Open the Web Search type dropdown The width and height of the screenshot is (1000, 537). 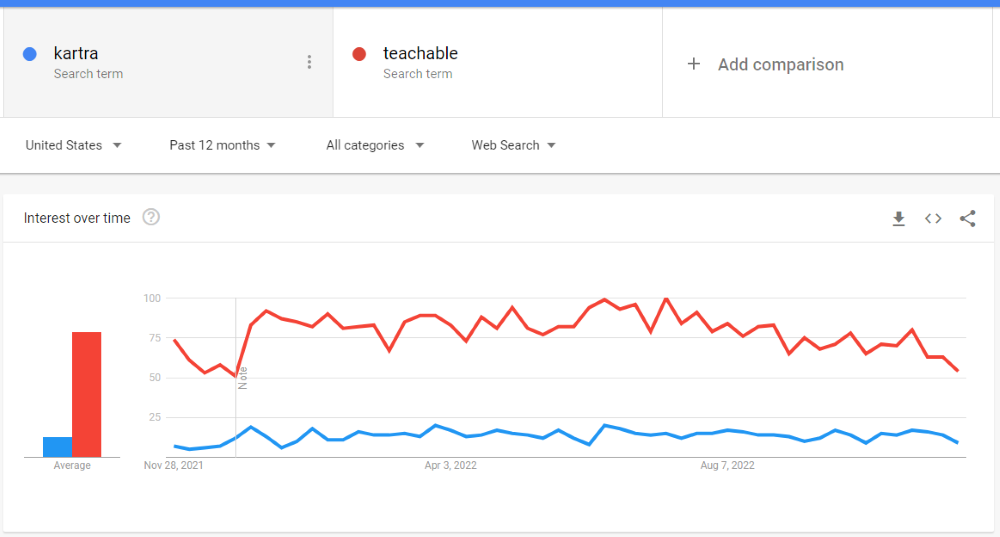513,145
